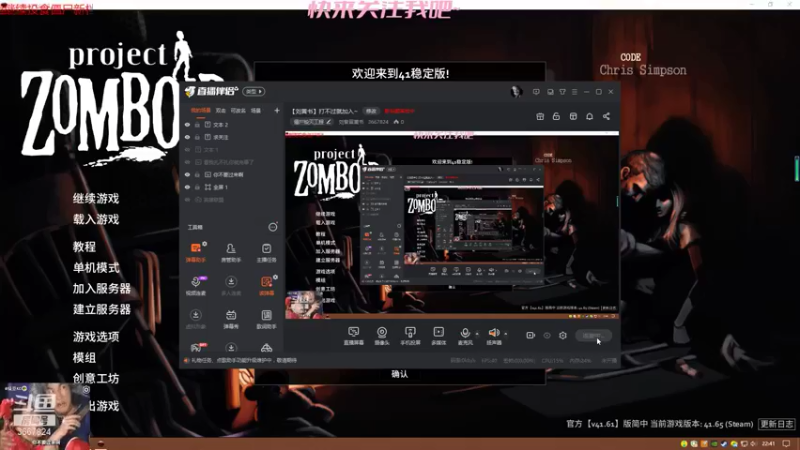This screenshot has width=800, height=450.
Task: Add a 手机投屏 phone mirroring source
Action: pos(410,336)
